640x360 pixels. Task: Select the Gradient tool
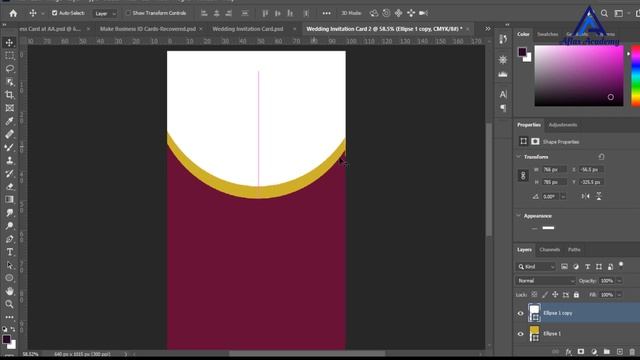(9, 200)
